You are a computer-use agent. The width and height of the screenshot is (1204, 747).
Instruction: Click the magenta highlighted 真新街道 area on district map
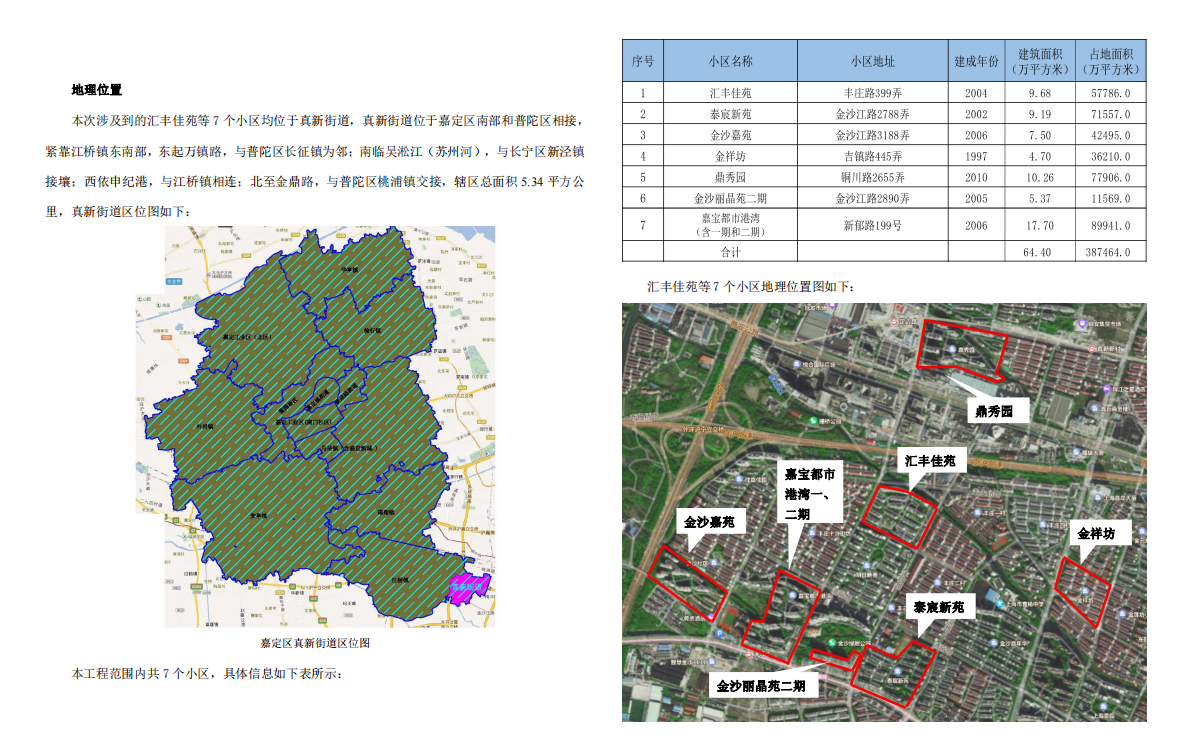pyautogui.click(x=469, y=588)
